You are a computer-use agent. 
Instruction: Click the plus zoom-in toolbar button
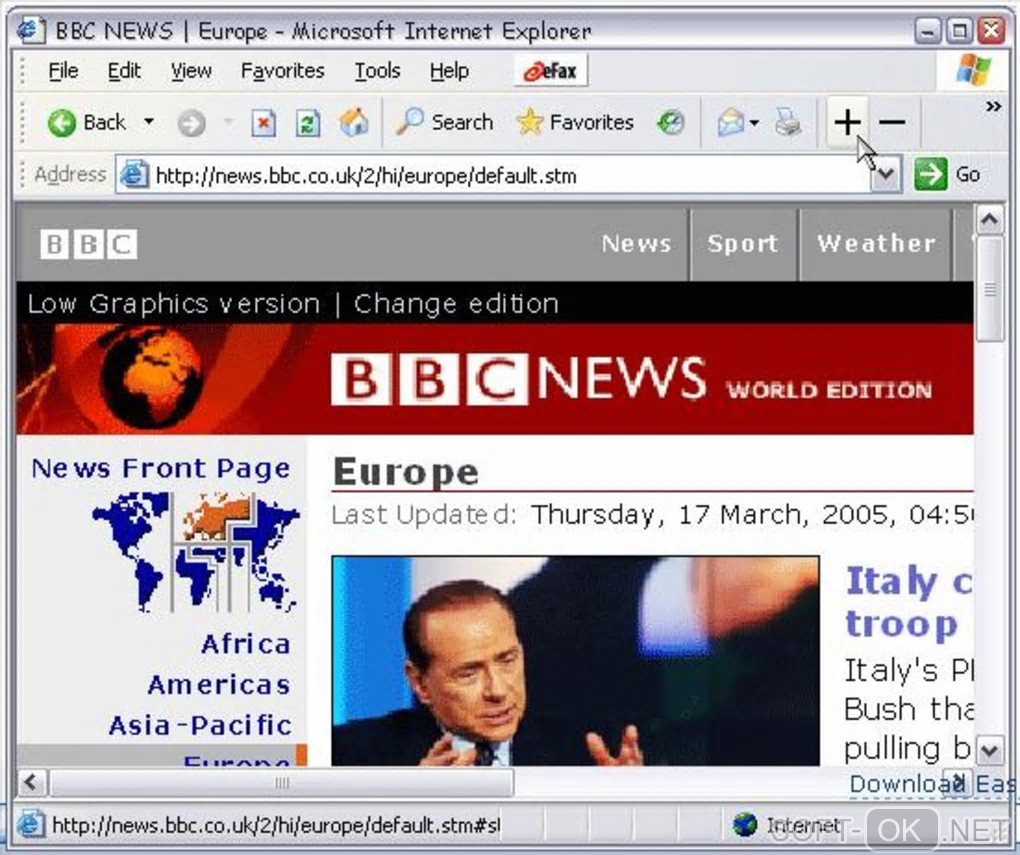click(847, 122)
